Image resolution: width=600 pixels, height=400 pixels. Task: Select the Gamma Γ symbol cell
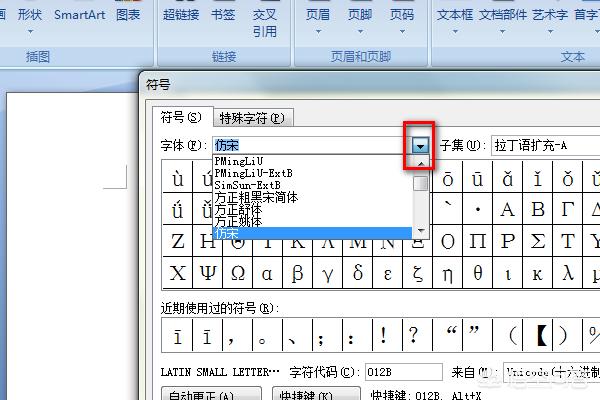point(567,209)
